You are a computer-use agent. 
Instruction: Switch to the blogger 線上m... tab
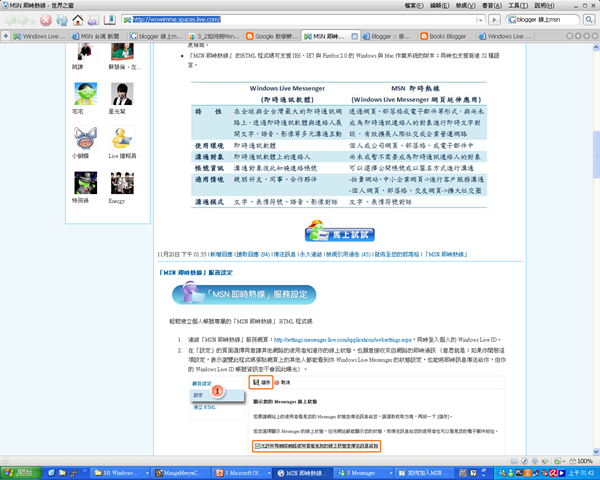156,36
